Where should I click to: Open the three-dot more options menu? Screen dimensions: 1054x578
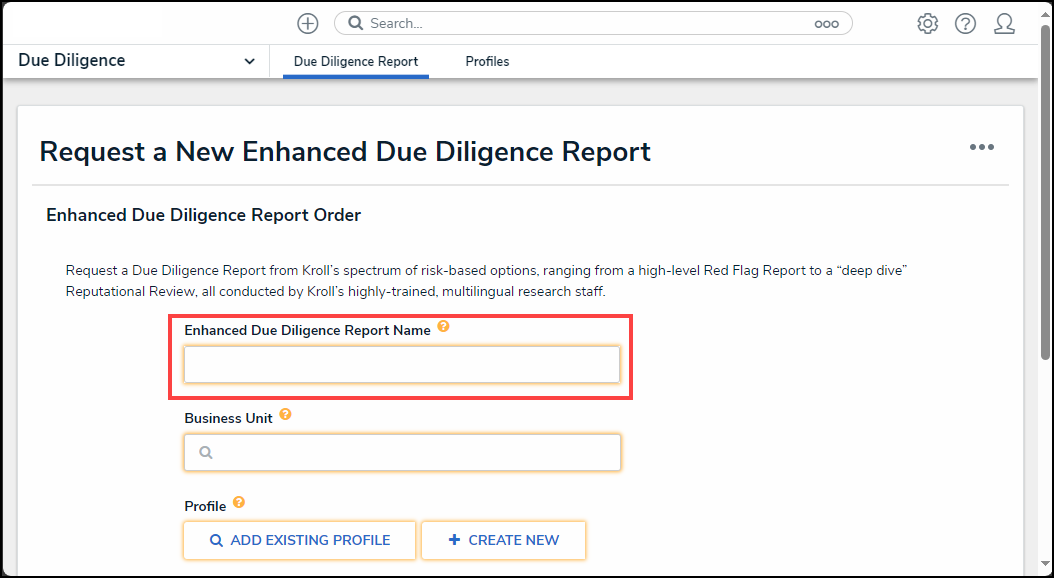981,147
